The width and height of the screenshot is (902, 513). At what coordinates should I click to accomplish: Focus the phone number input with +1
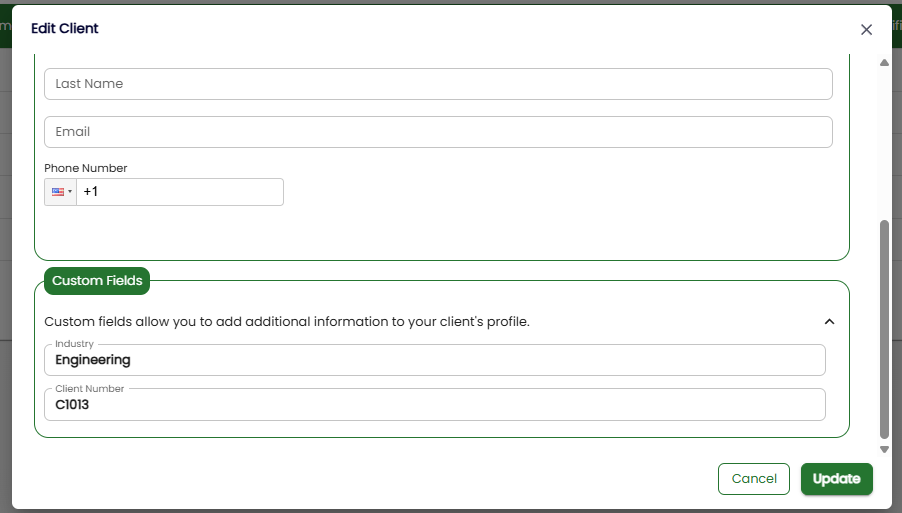180,192
